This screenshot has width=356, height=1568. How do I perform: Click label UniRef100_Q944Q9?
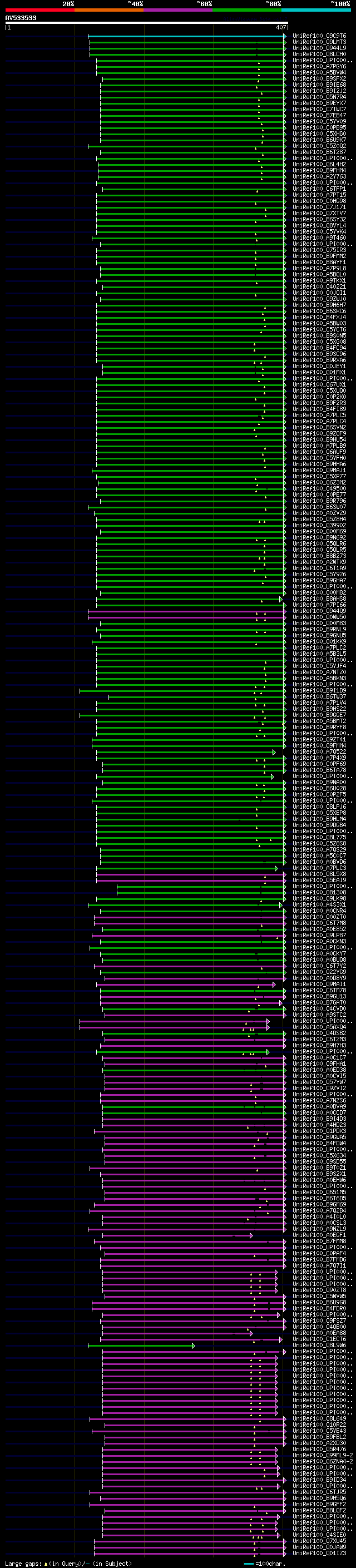(x=319, y=611)
